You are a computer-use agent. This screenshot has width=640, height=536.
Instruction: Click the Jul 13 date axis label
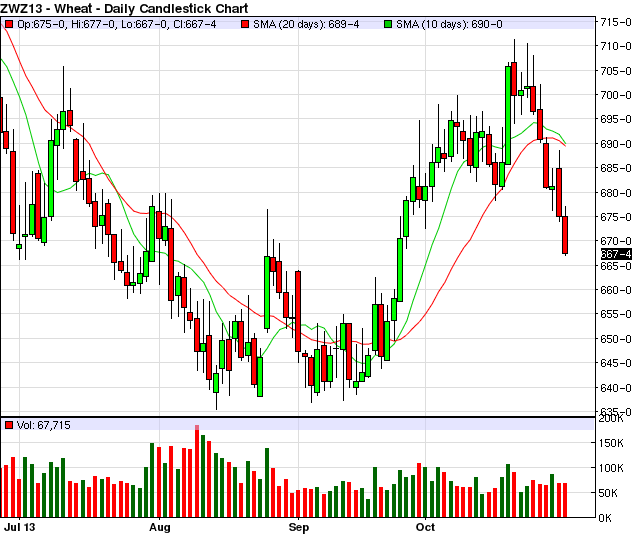20,527
